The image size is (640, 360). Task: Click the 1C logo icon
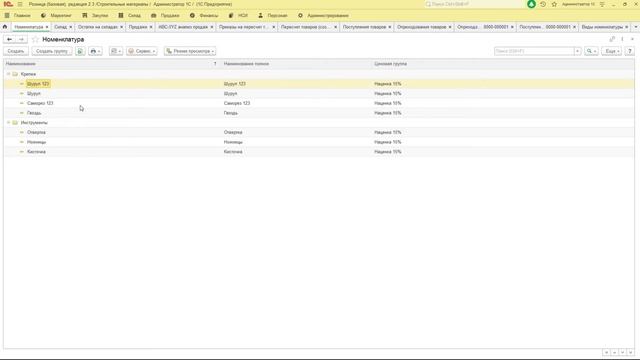[8, 4]
